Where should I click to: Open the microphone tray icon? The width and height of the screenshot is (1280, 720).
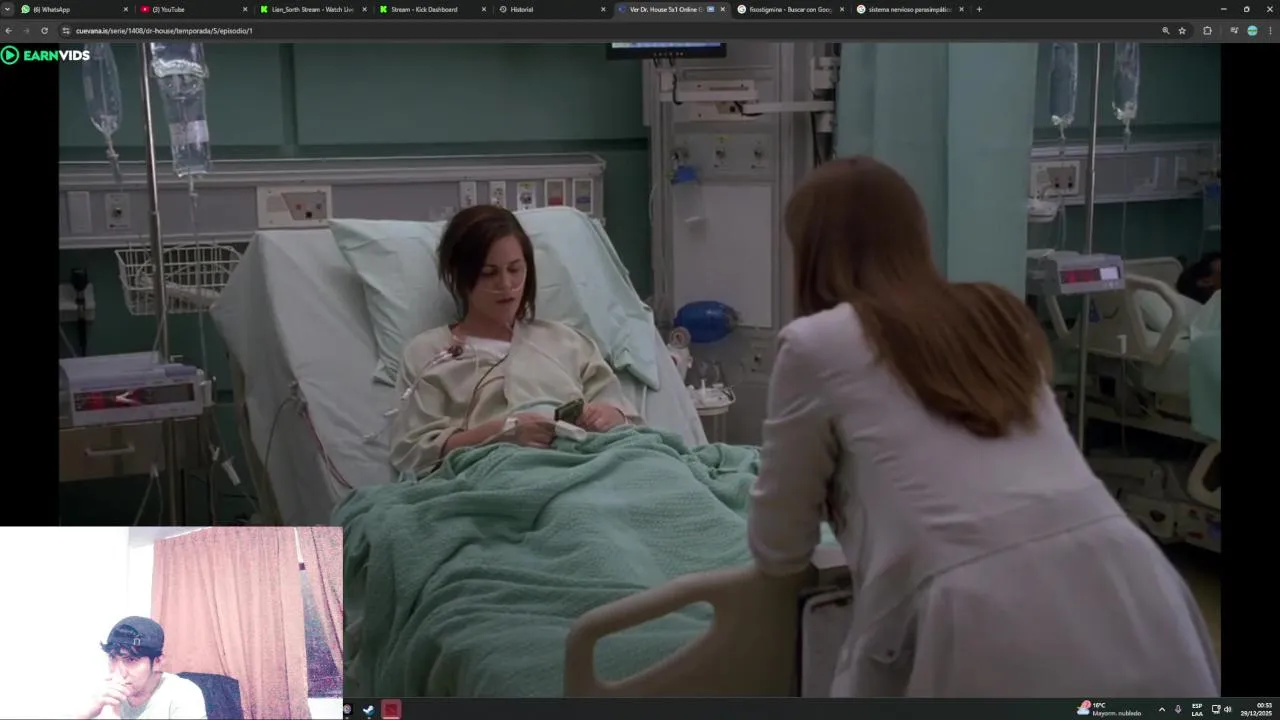pyautogui.click(x=1177, y=709)
